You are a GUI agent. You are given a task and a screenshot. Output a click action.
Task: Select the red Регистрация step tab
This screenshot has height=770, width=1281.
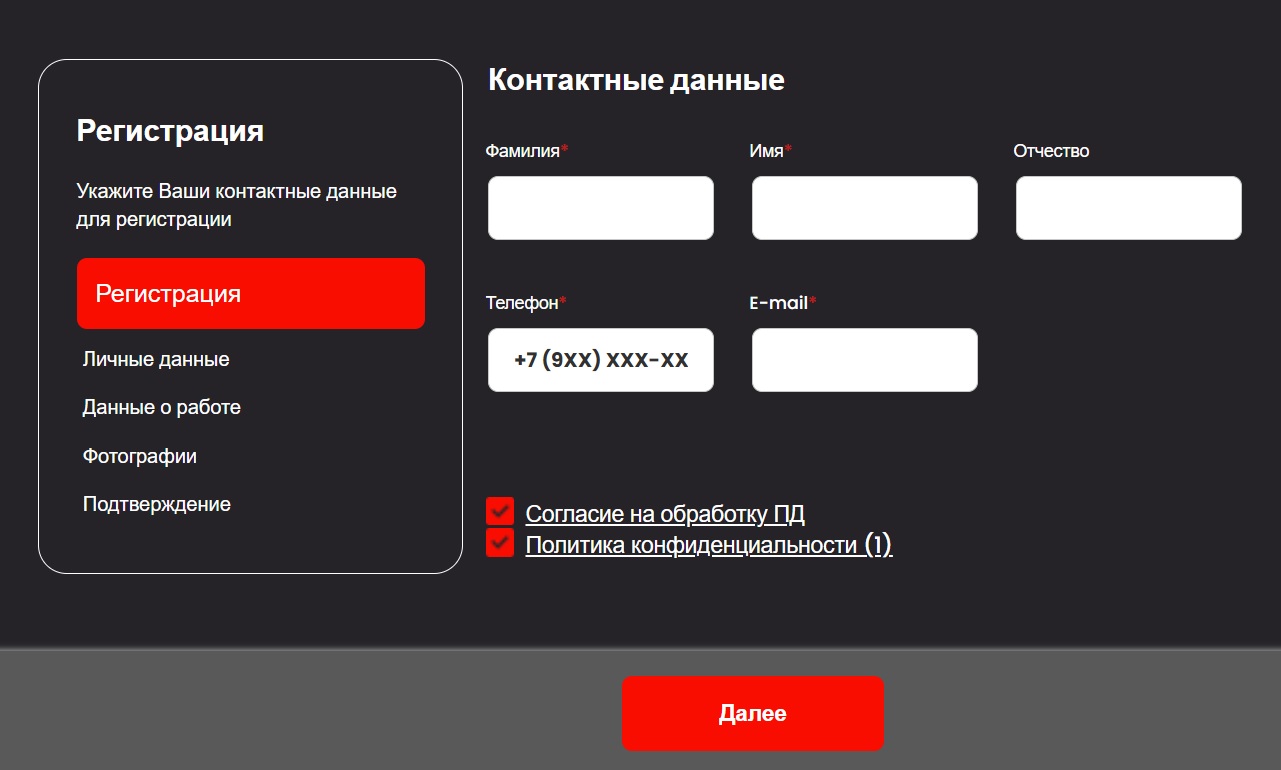coord(251,293)
